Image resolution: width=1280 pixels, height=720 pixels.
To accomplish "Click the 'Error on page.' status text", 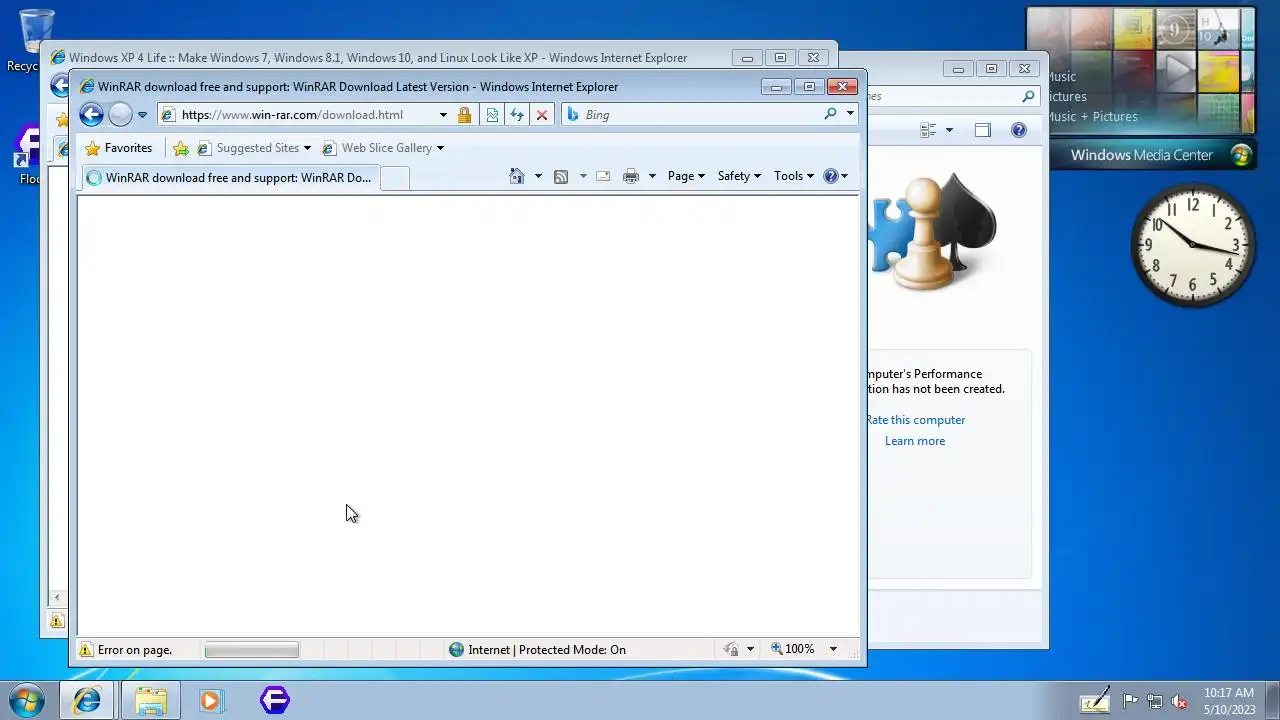I will pyautogui.click(x=135, y=650).
